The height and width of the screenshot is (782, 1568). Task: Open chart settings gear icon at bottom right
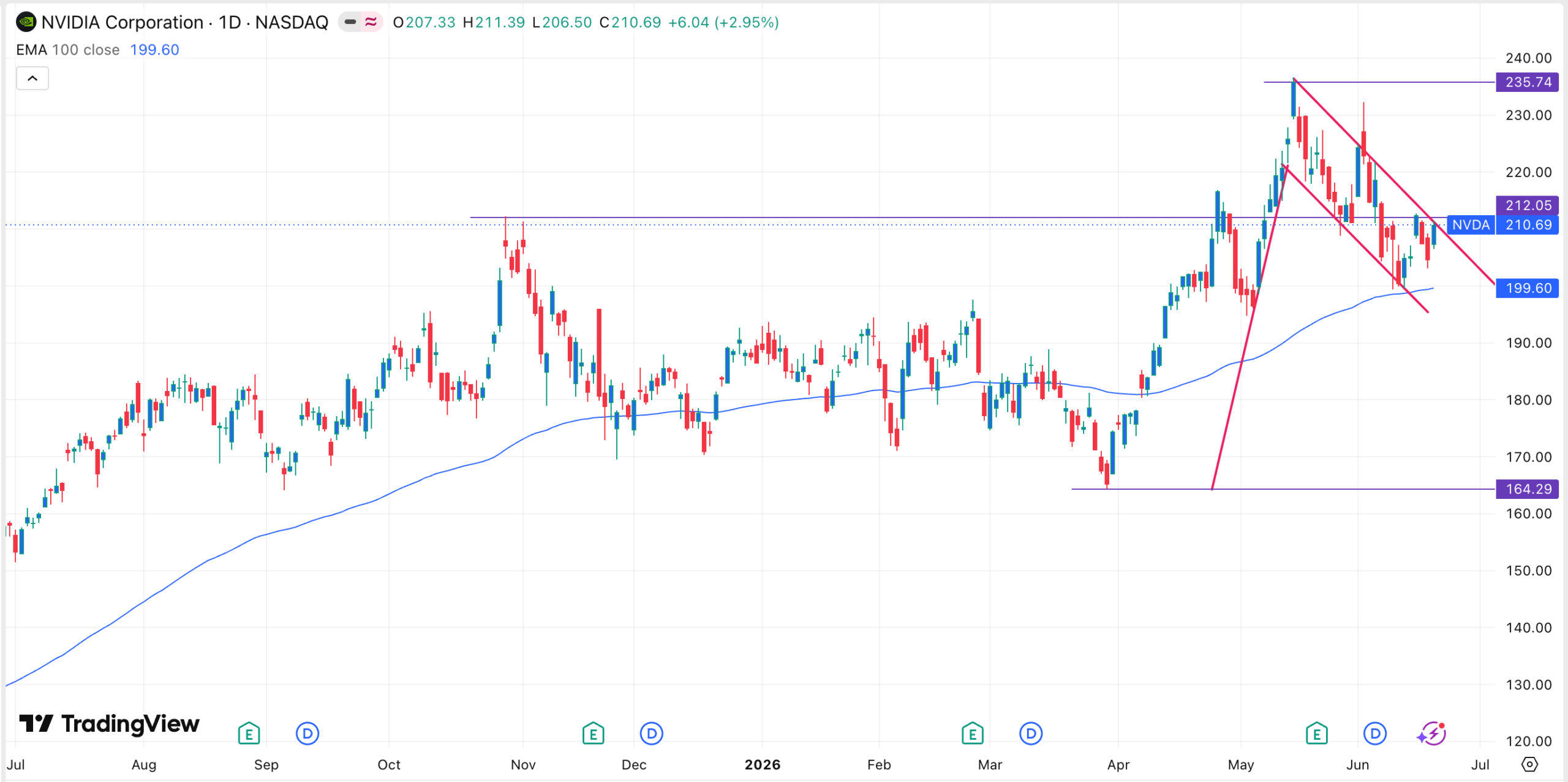(x=1529, y=764)
